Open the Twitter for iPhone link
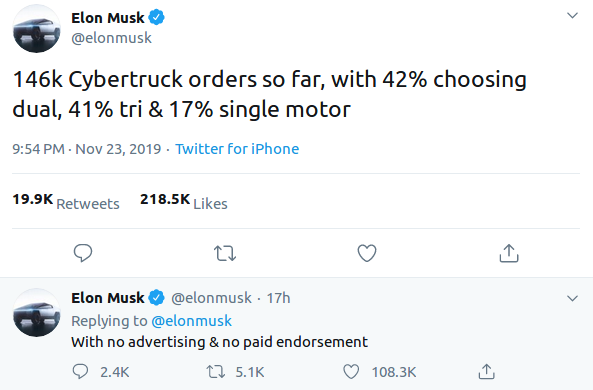 click(237, 149)
